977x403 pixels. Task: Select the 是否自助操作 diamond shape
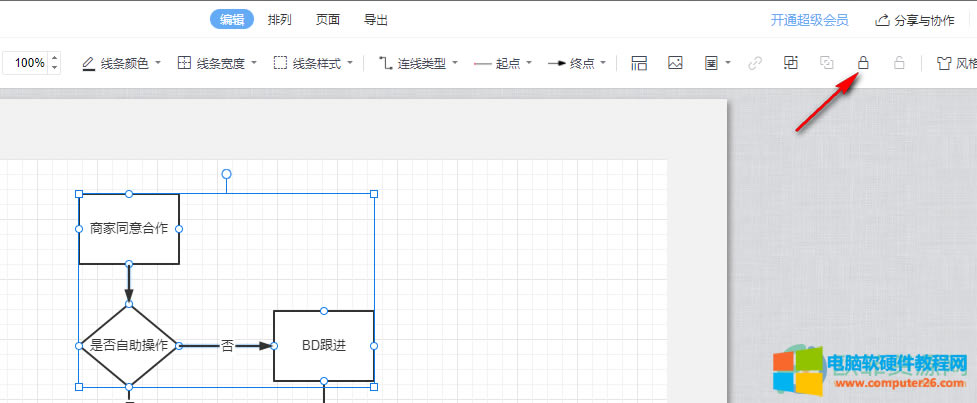pyautogui.click(x=129, y=346)
